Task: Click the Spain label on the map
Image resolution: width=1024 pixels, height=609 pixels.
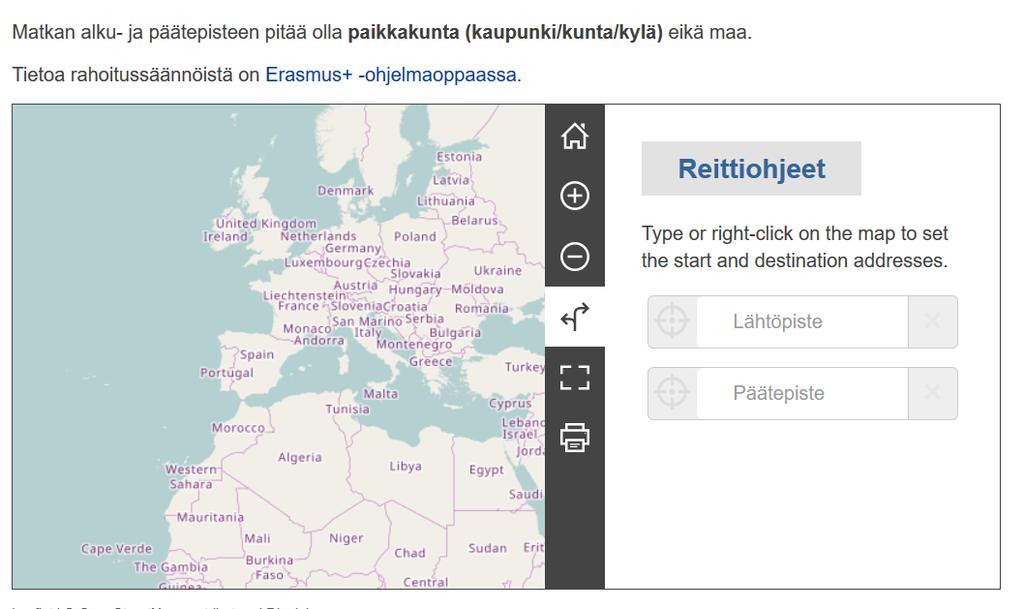Action: tap(257, 354)
